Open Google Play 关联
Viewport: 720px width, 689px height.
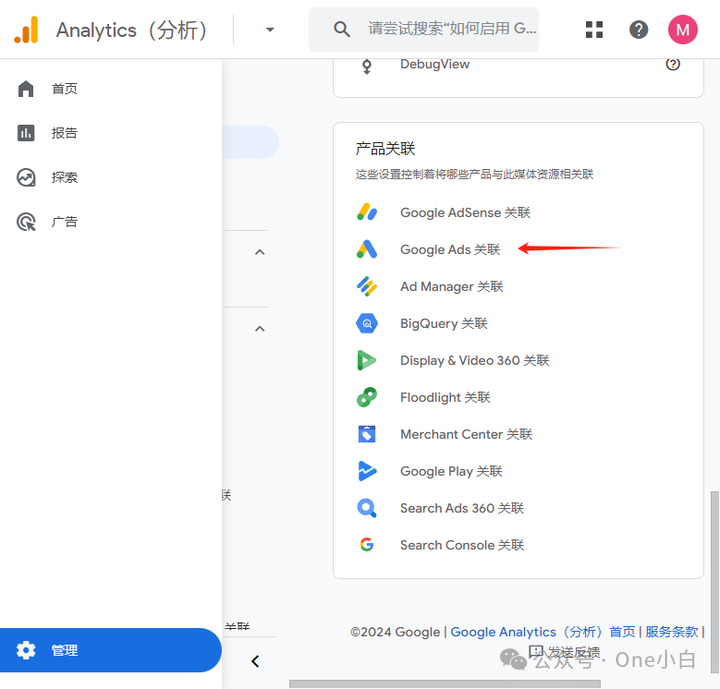pyautogui.click(x=451, y=471)
